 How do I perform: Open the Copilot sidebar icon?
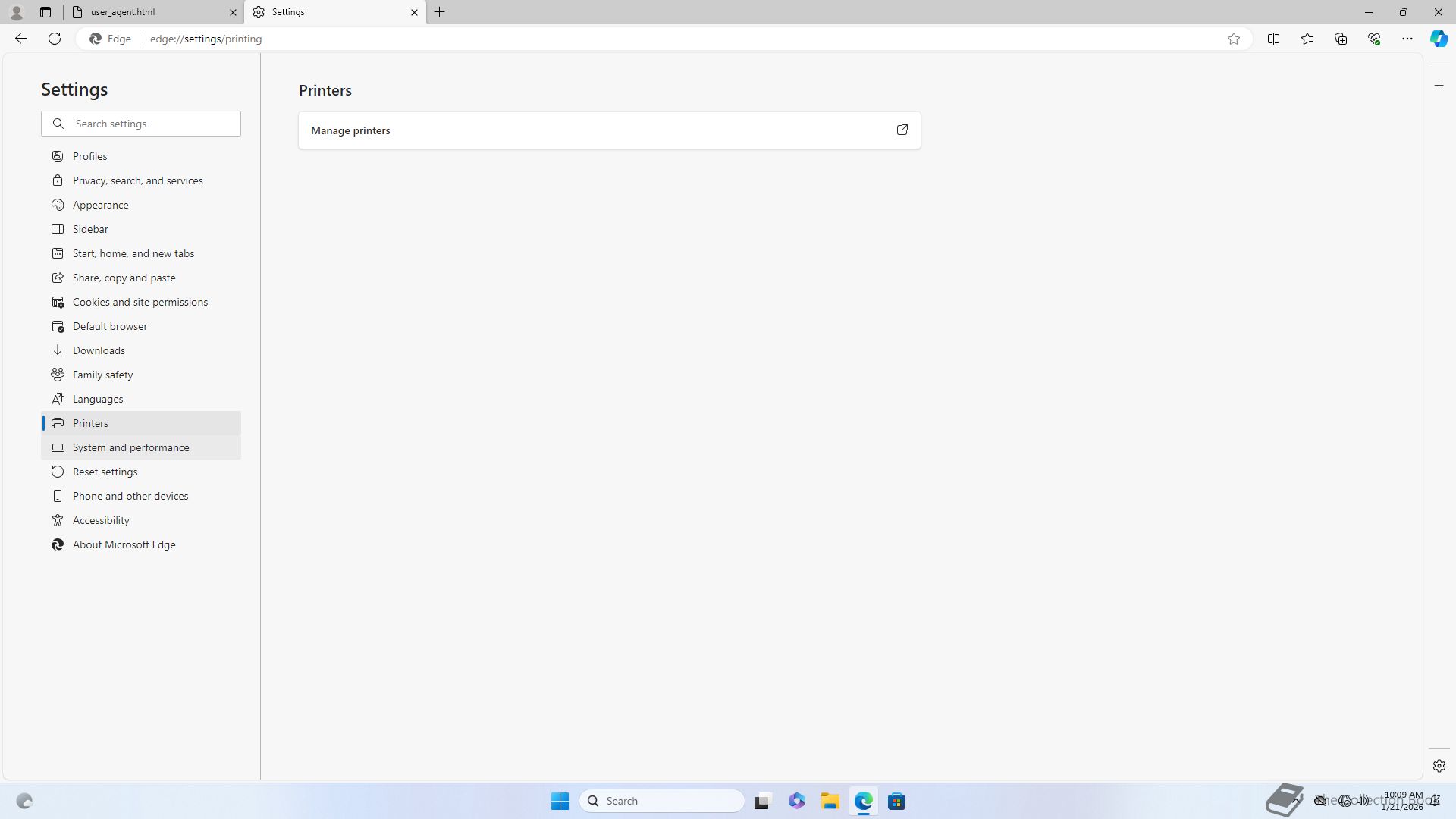(1439, 39)
